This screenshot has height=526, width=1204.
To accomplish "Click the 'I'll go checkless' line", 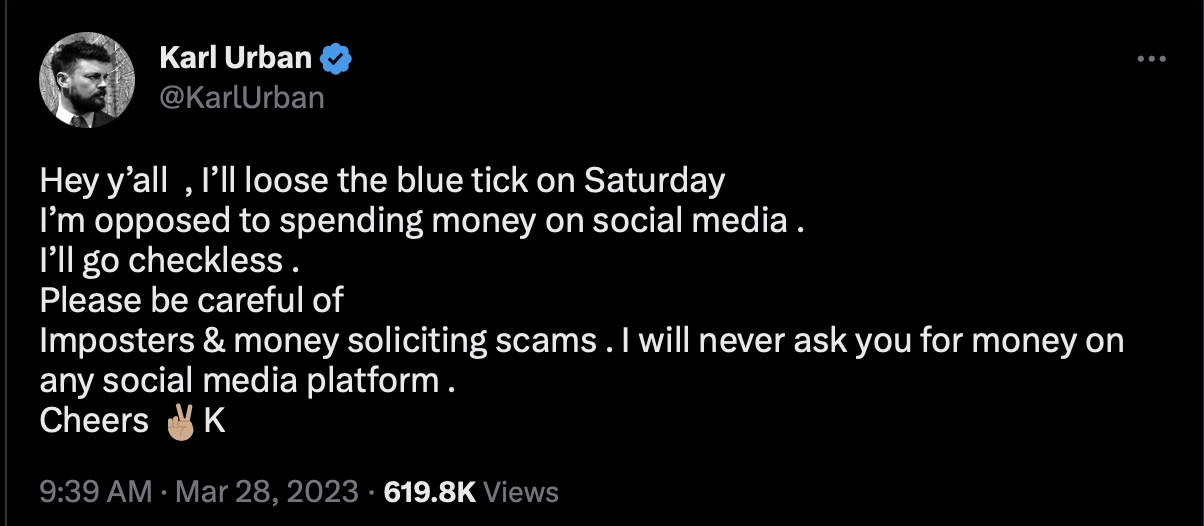I will [170, 261].
